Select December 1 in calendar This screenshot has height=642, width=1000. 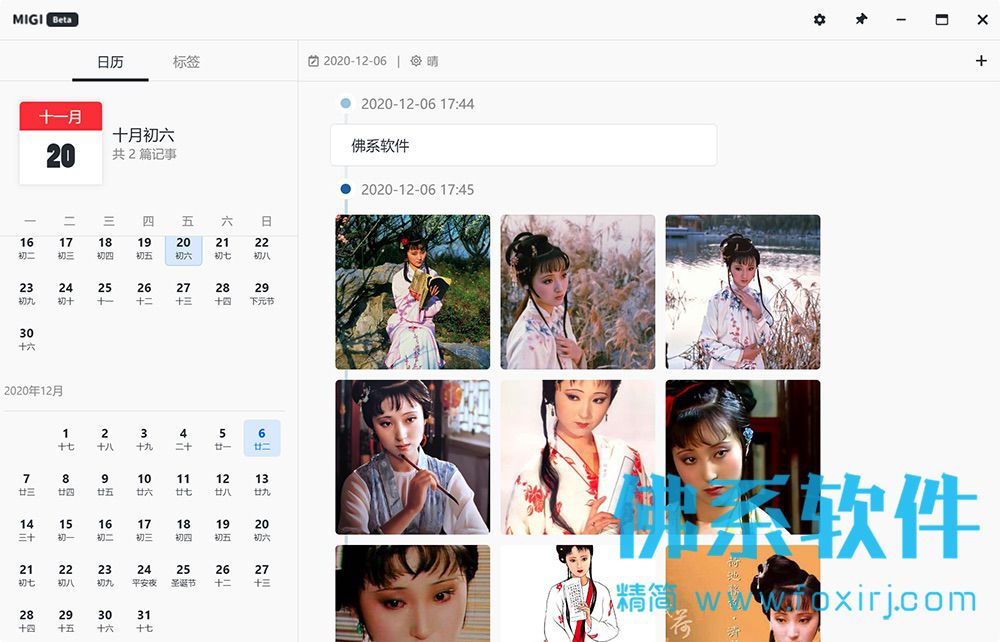point(66,439)
